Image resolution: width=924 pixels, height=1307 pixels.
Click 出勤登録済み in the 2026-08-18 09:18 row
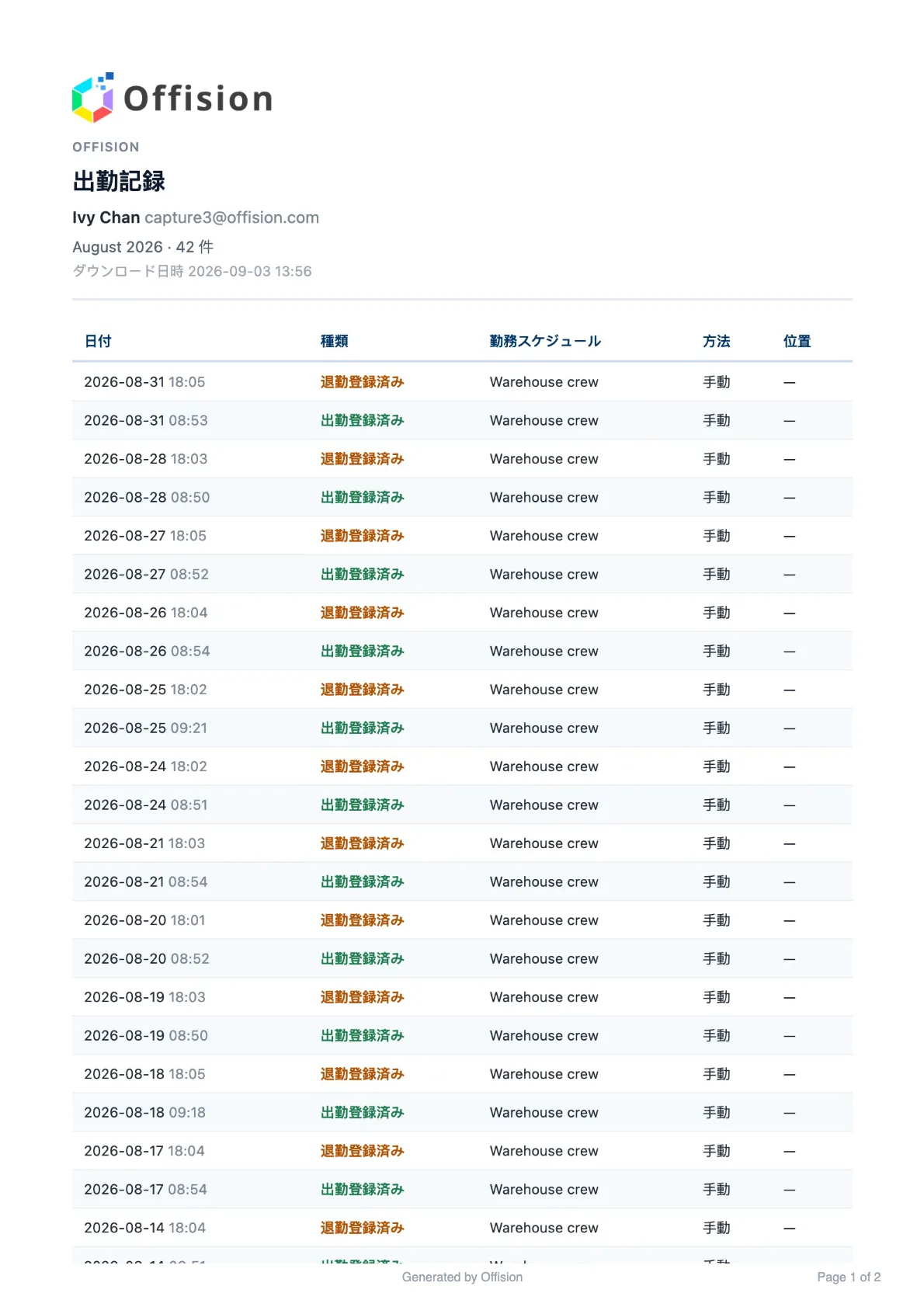click(x=363, y=1112)
